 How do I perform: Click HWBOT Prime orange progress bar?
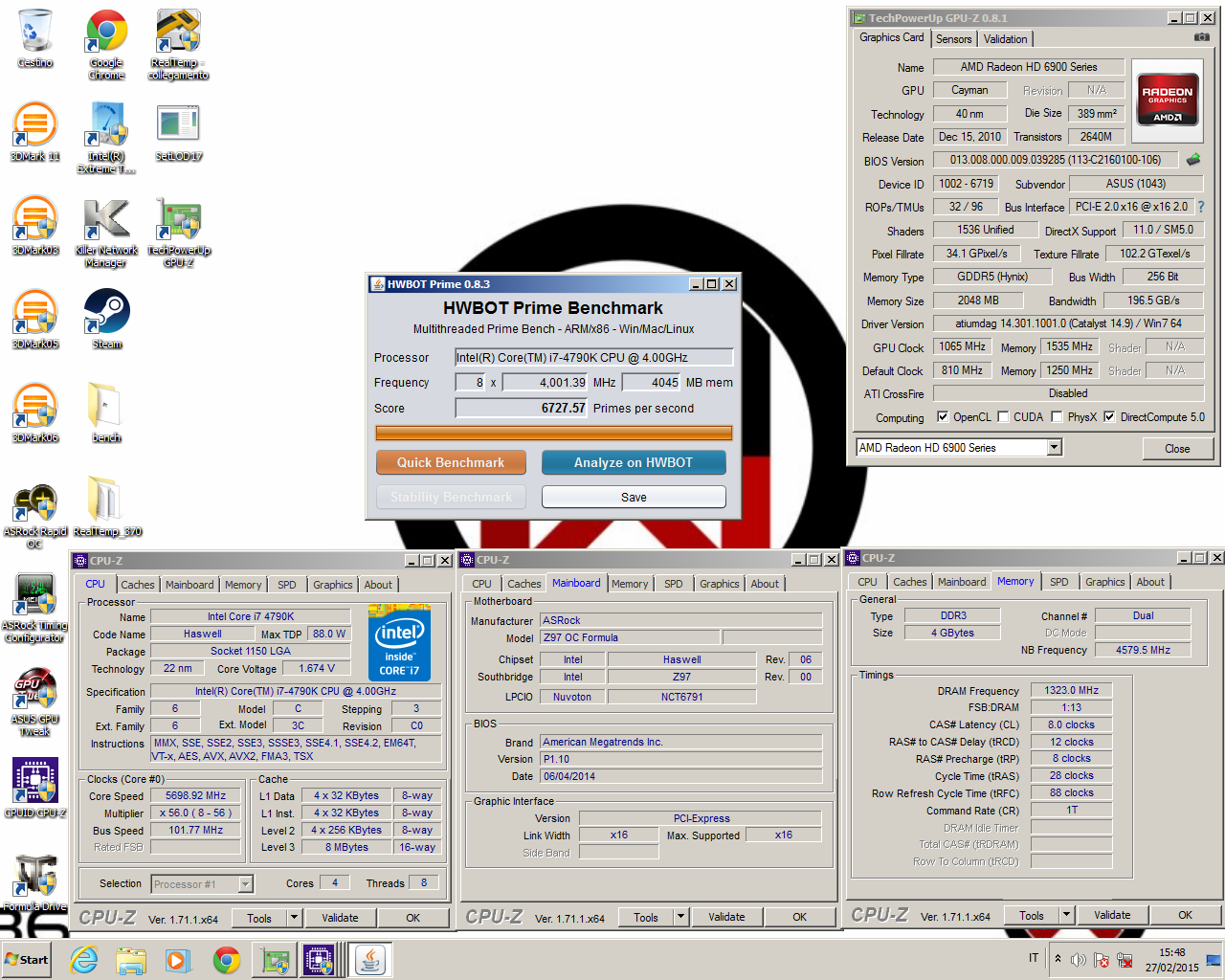554,434
